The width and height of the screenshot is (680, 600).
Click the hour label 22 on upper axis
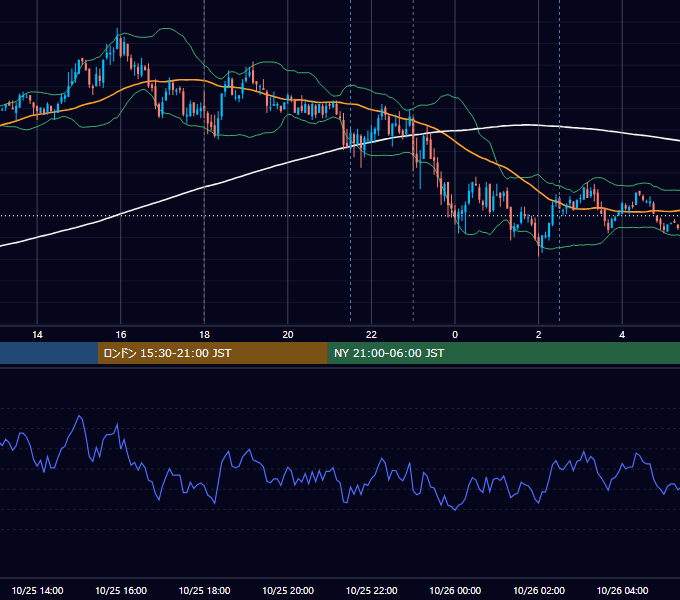tap(371, 334)
